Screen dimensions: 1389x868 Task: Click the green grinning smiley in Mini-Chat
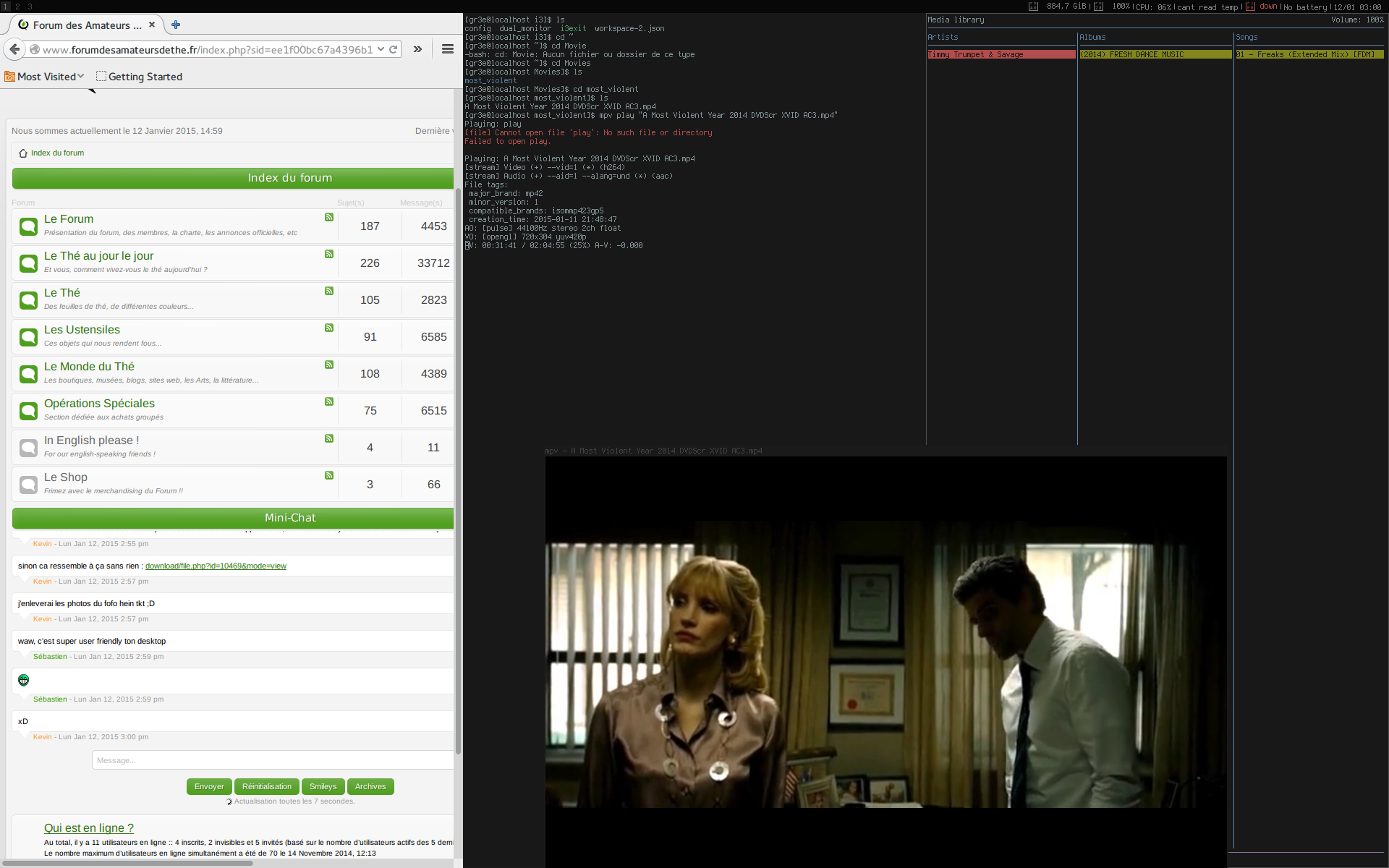point(24,680)
